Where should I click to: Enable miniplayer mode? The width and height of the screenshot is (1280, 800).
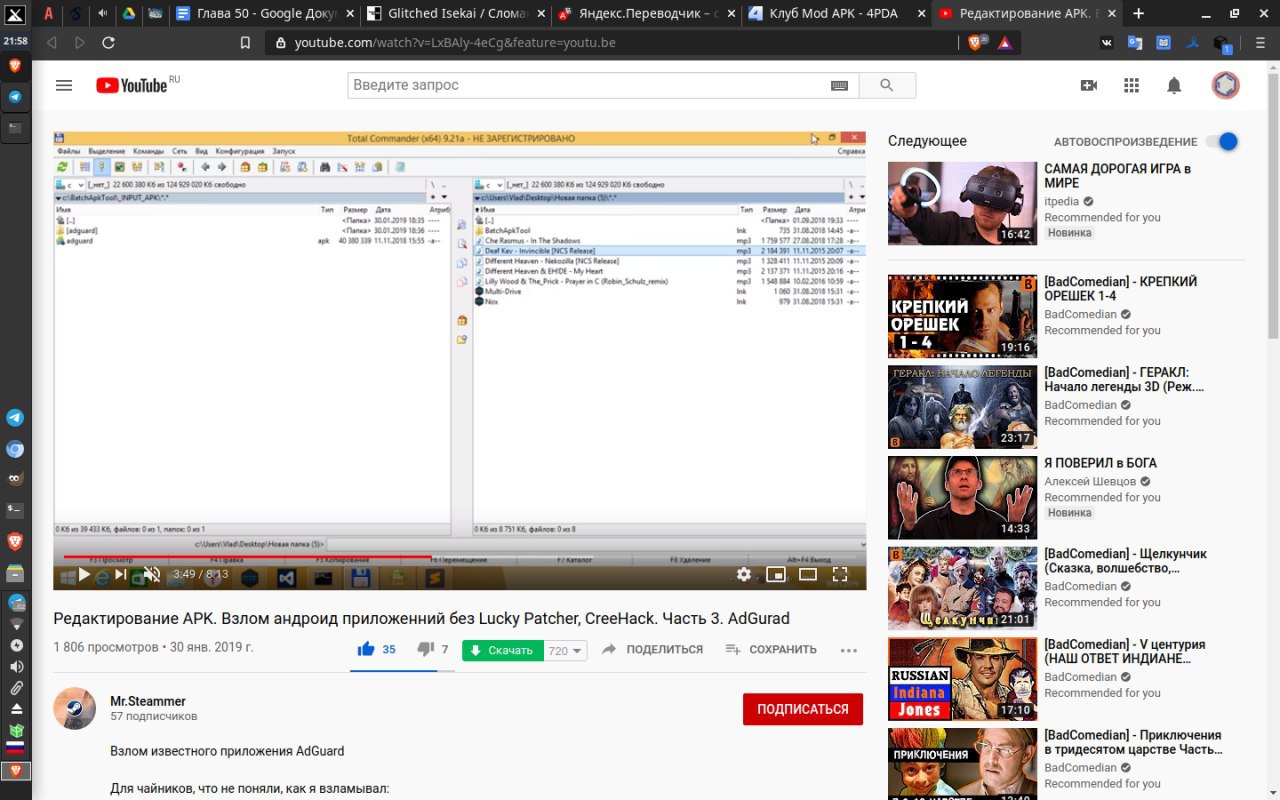775,574
